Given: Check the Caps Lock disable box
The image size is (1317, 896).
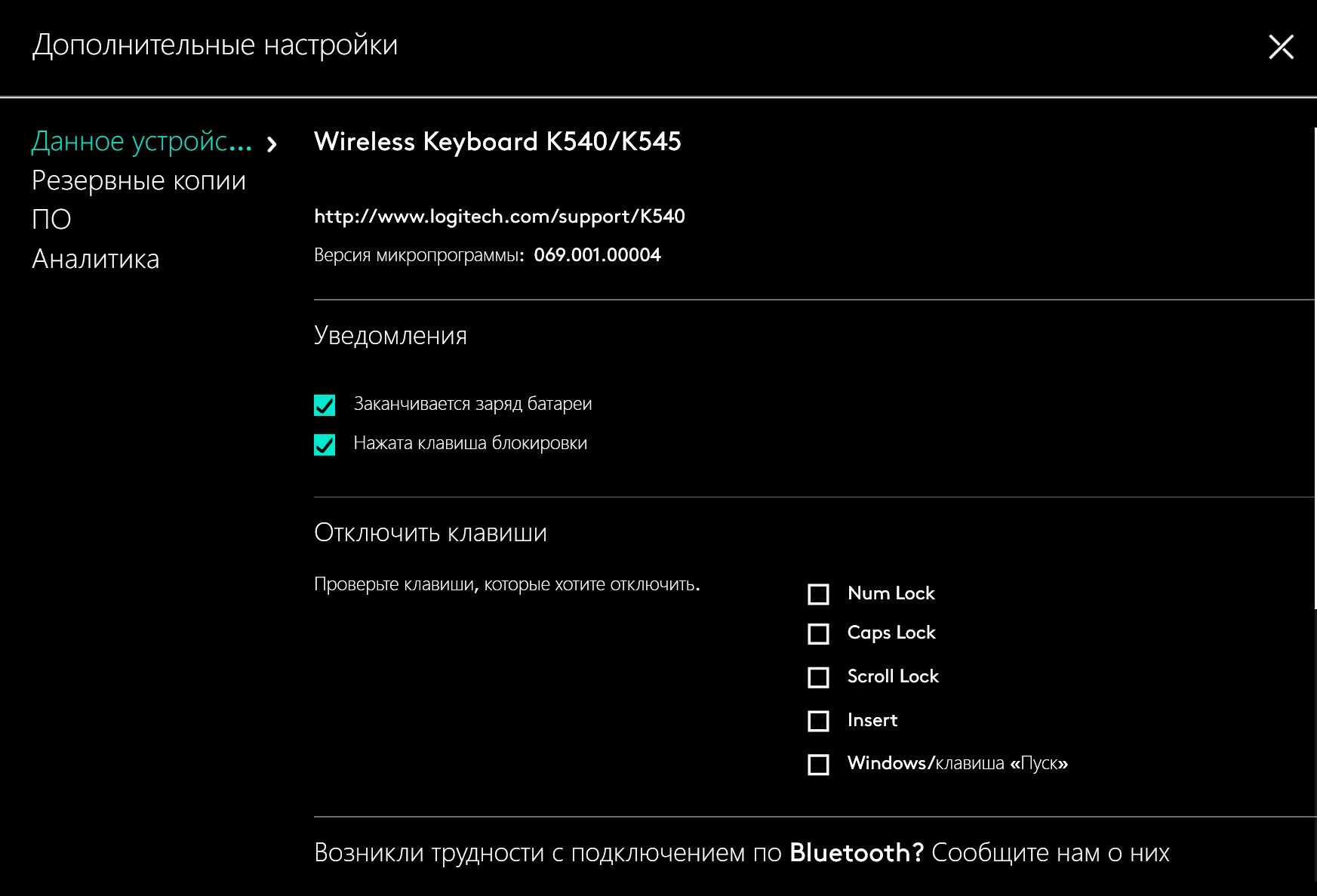Looking at the screenshot, I should tap(818, 633).
